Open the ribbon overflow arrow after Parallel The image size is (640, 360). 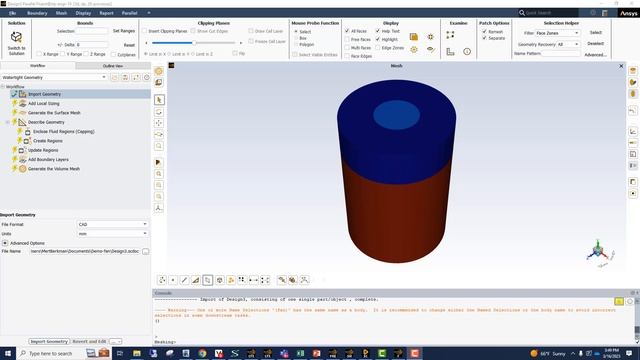coord(149,13)
